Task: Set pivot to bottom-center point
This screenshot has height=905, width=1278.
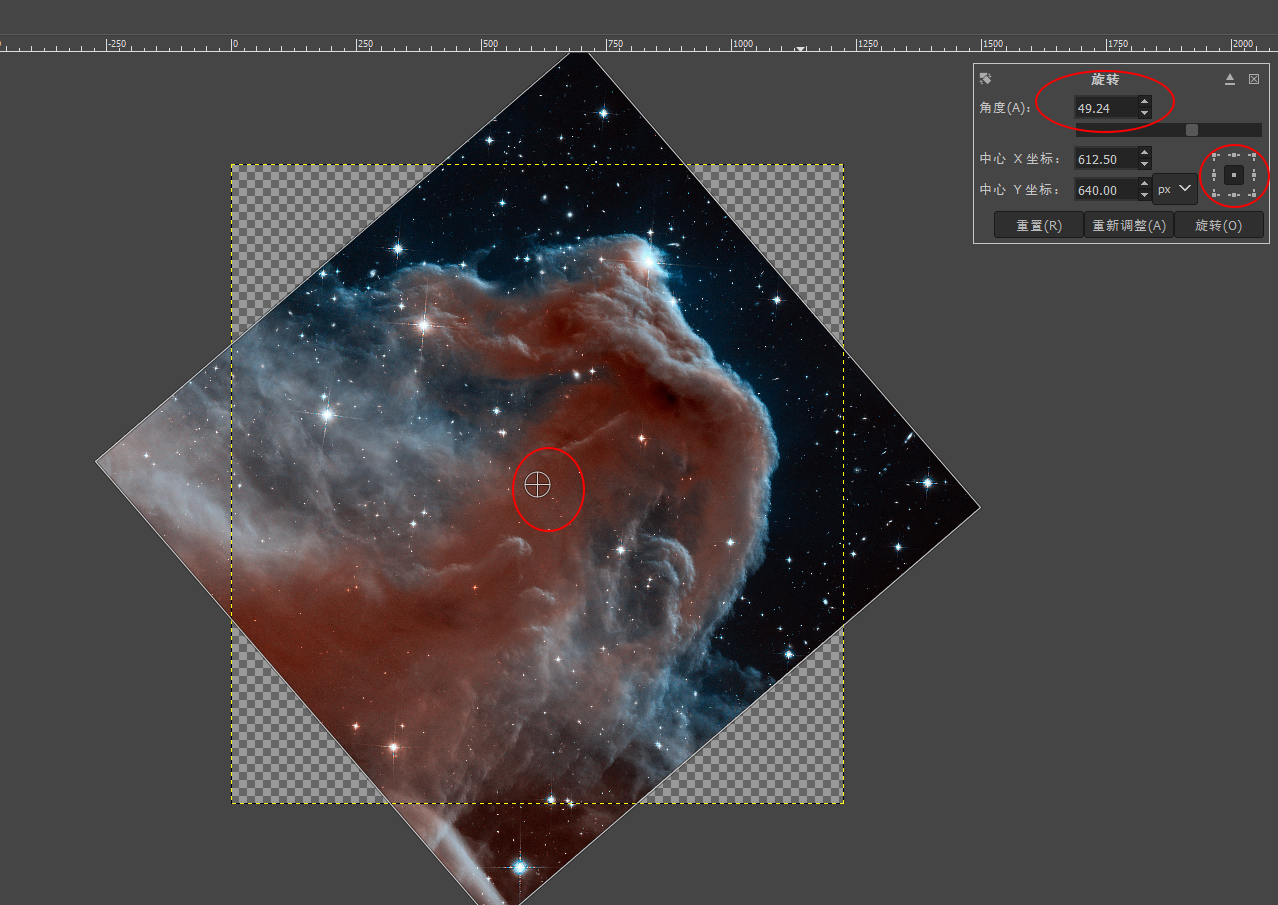Action: point(1234,195)
